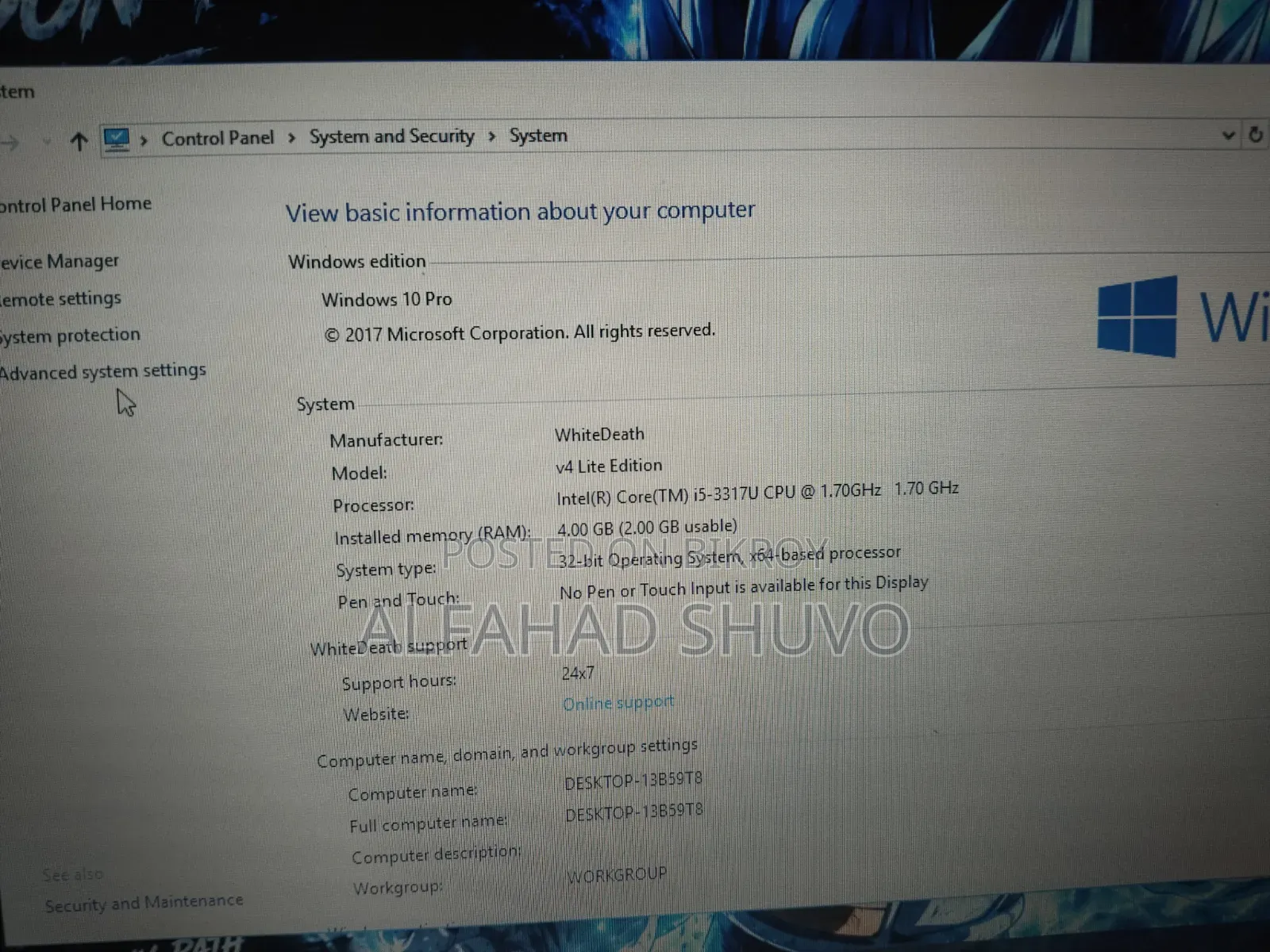The image size is (1270, 952).
Task: Click the WORKGROUP workgroup value
Action: (617, 876)
